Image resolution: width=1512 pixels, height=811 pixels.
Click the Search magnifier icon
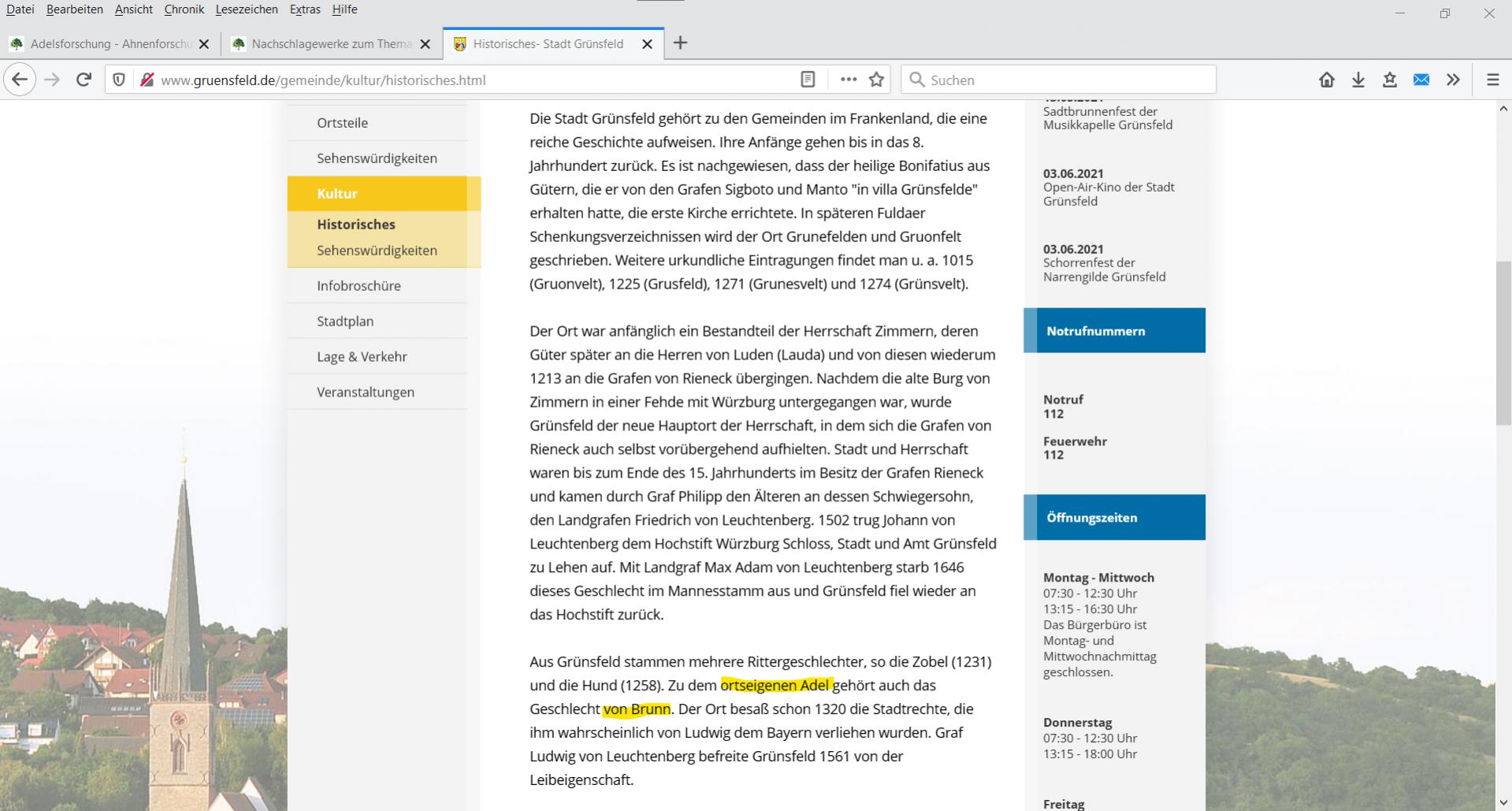pos(916,80)
